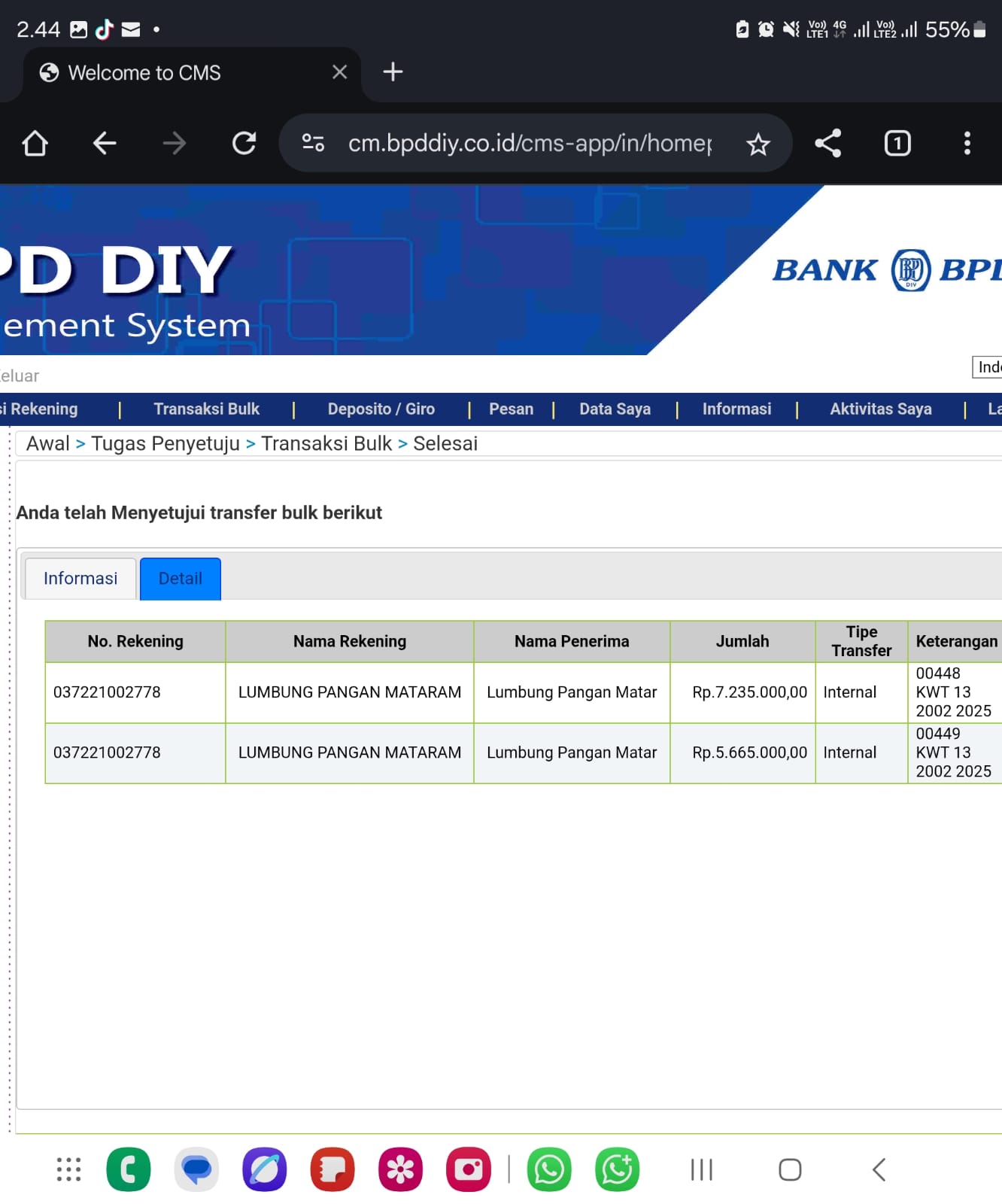
Task: Open the Data Saya menu
Action: pos(615,409)
